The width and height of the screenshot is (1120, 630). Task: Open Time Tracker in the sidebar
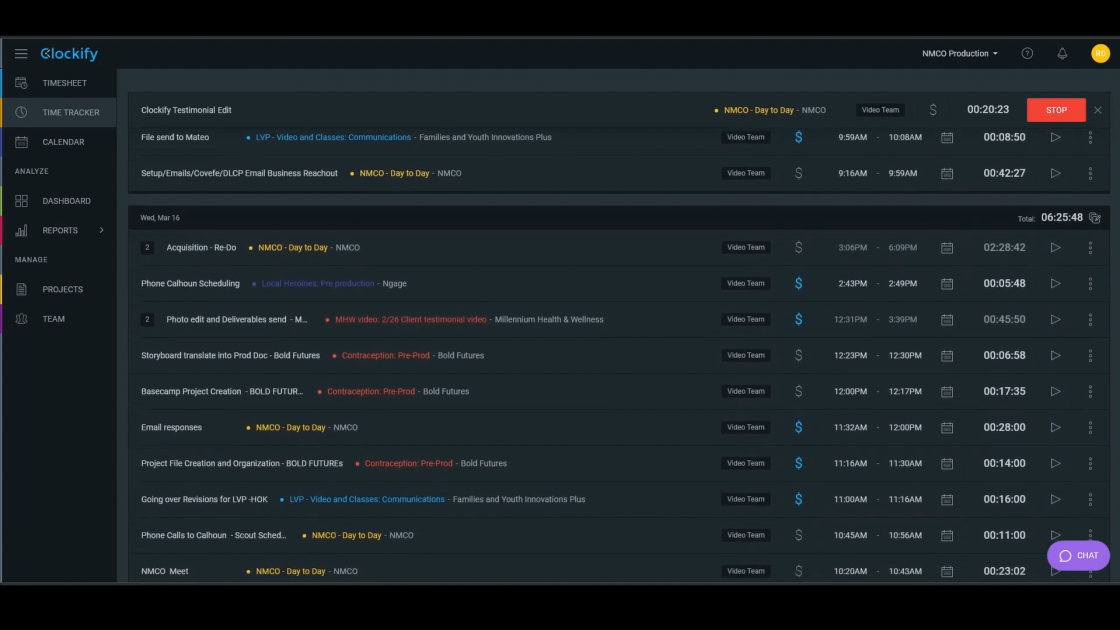click(x=59, y=112)
